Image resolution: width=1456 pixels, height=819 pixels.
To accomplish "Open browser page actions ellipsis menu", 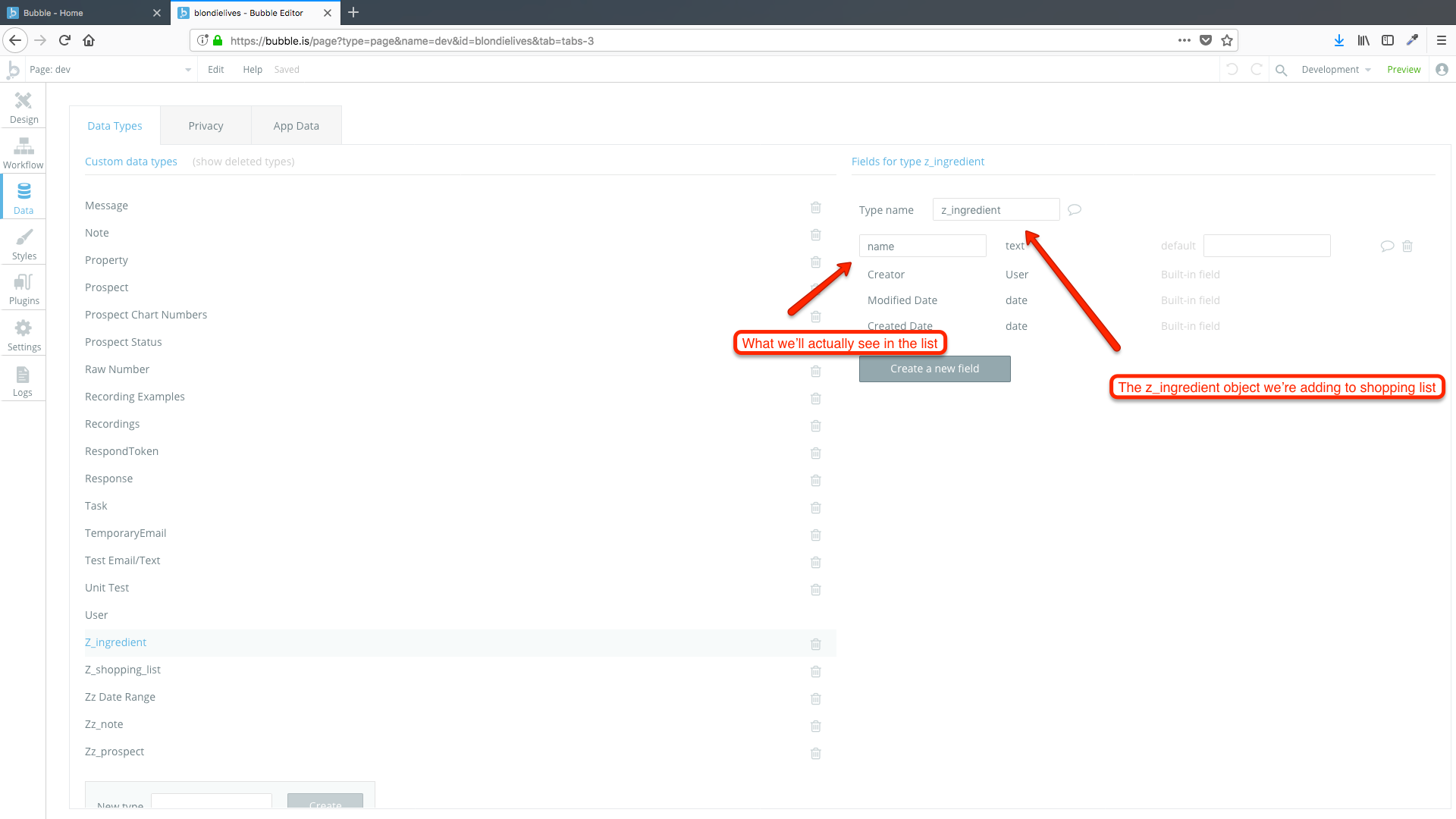I will pos(1184,40).
